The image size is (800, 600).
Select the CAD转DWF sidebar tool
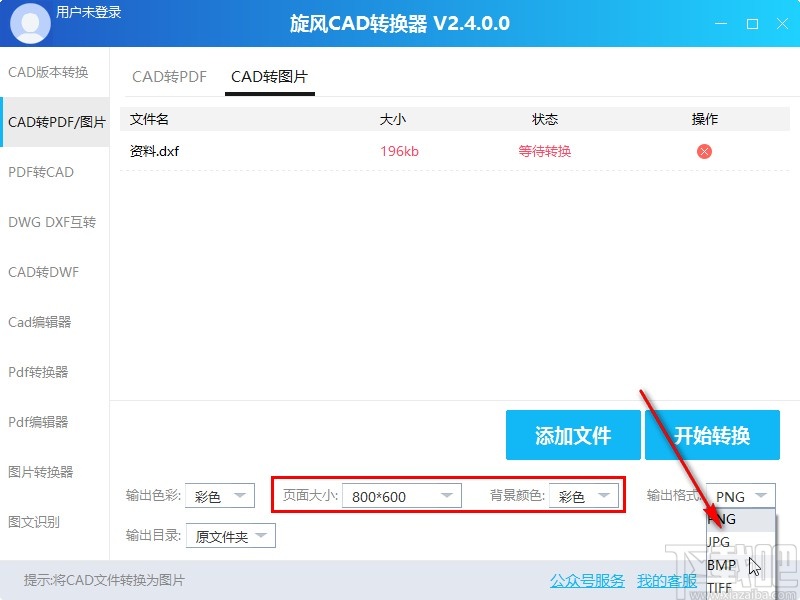(x=43, y=272)
